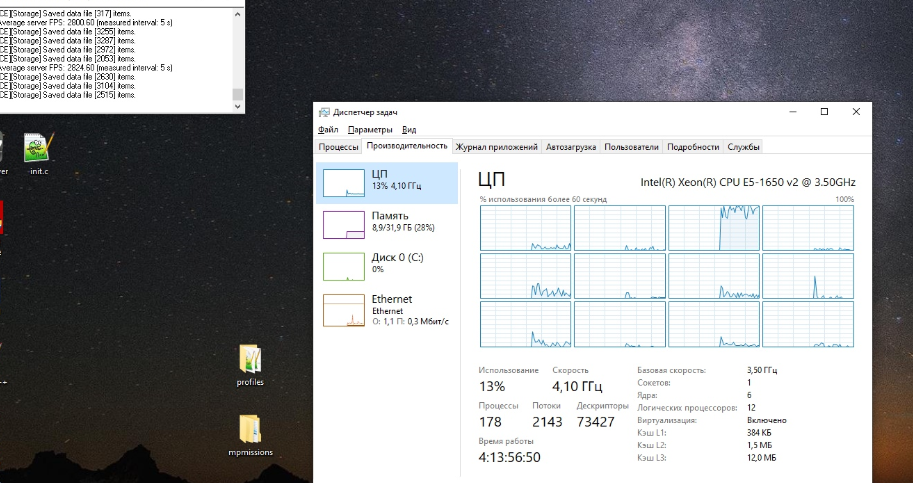Switch to the Журнал приложений tab
The height and width of the screenshot is (483, 913).
(497, 147)
